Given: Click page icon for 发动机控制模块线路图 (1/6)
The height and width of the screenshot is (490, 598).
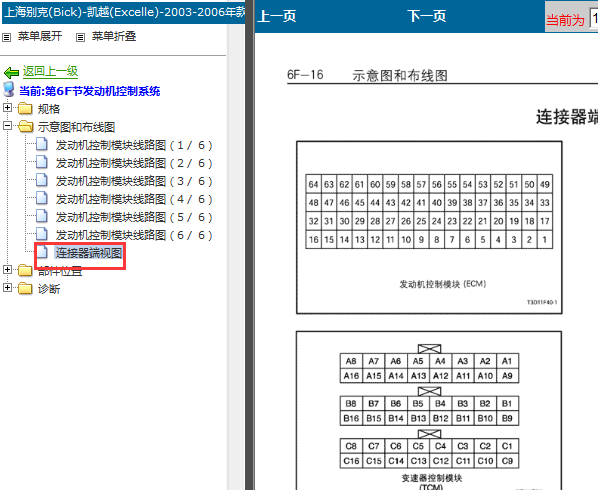Looking at the screenshot, I should (42, 145).
